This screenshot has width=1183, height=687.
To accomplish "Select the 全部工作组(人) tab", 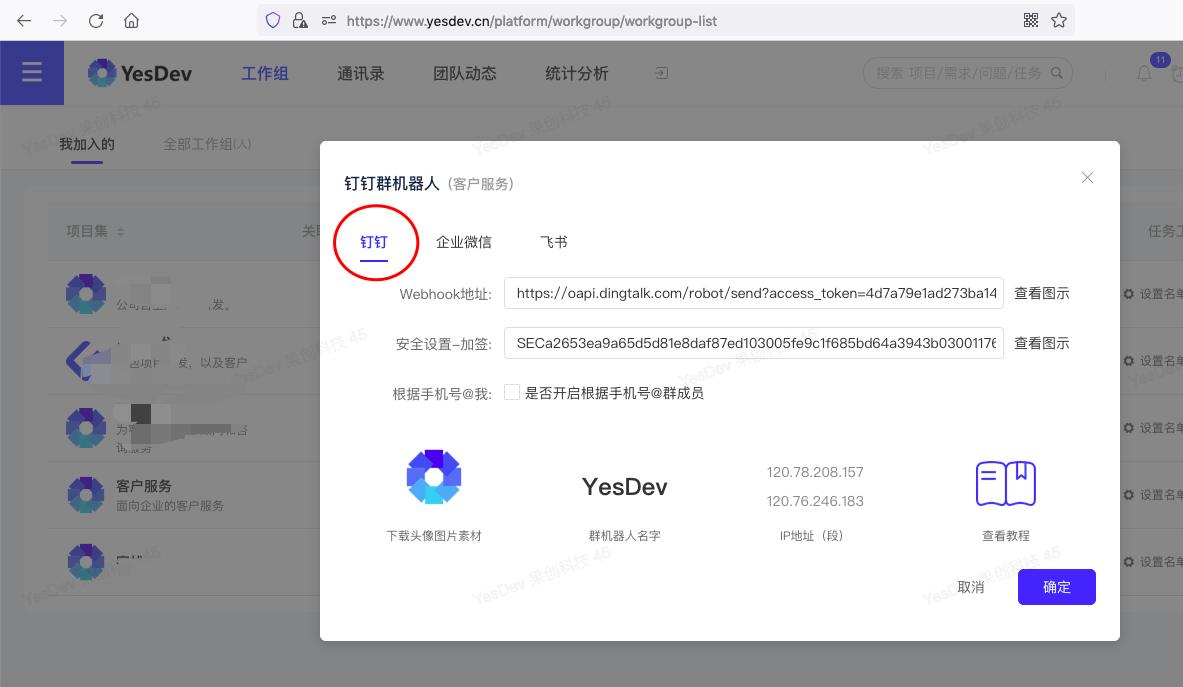I will (207, 144).
